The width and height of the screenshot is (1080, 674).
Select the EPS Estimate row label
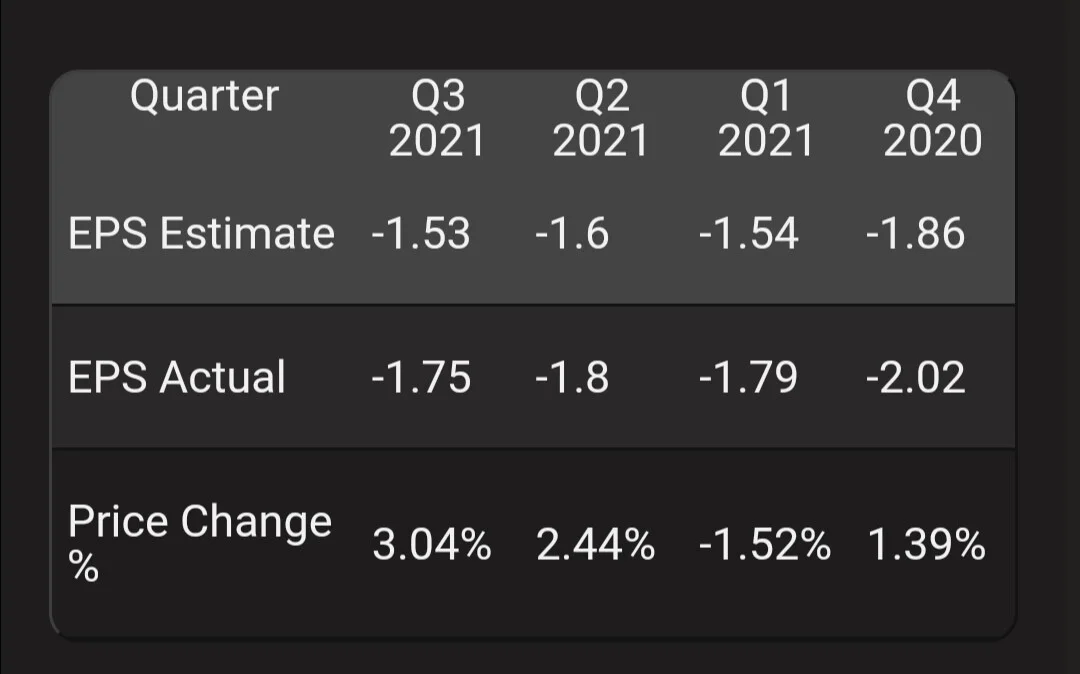201,233
